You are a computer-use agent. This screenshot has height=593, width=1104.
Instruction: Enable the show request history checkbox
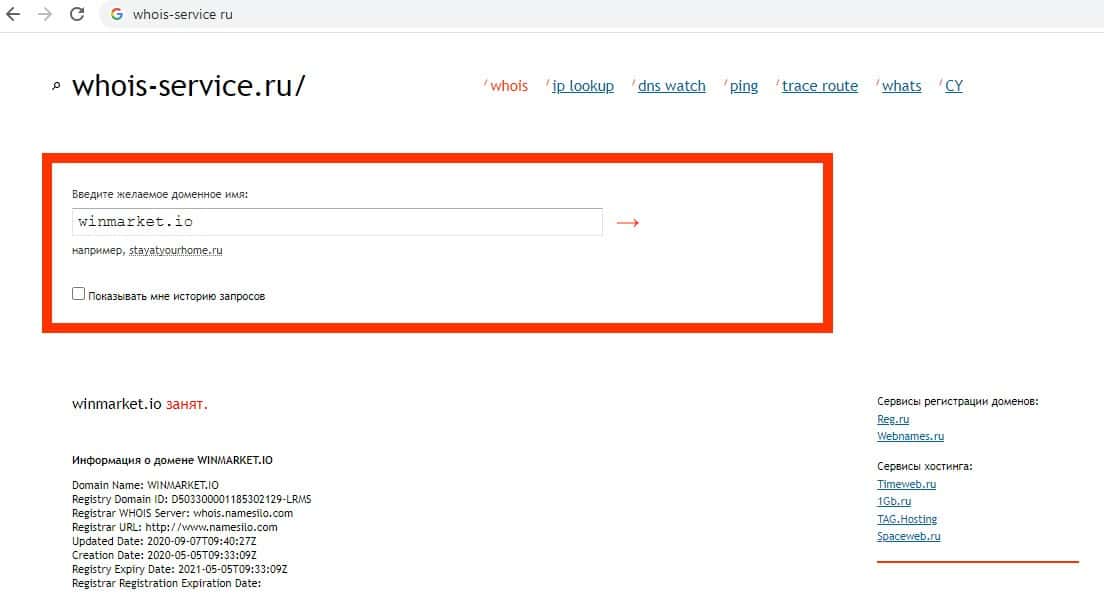click(x=78, y=294)
